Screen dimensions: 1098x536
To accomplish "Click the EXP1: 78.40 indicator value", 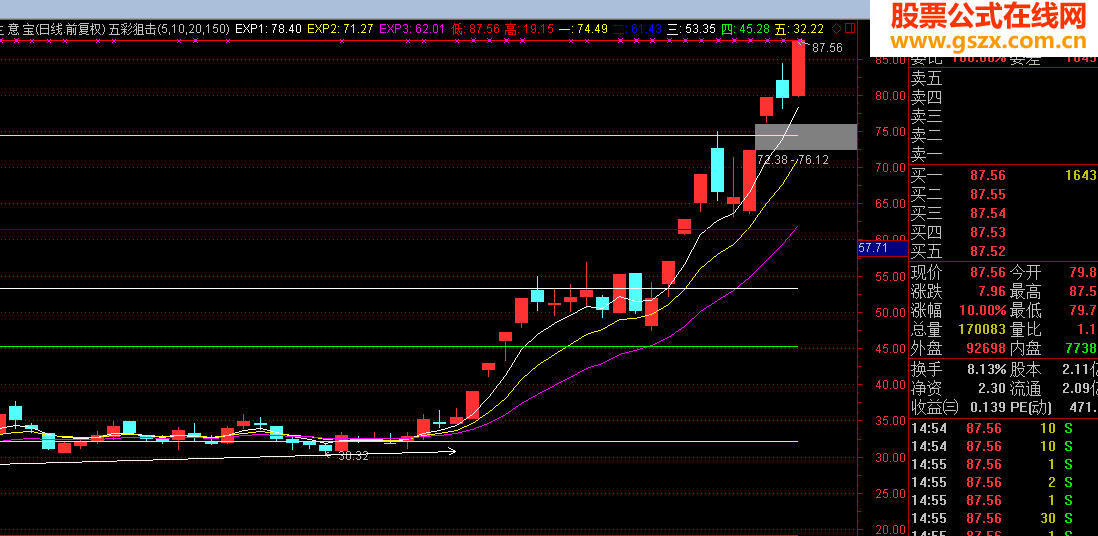I will click(269, 29).
